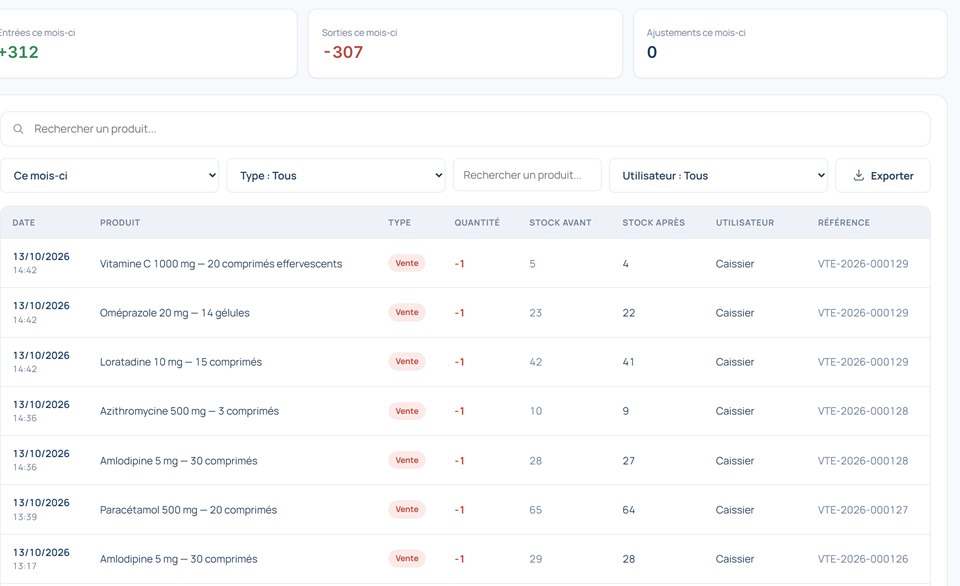Click Amlodipine 5 mg row at 14:36
Screen dimensions: 960x586
coord(465,460)
